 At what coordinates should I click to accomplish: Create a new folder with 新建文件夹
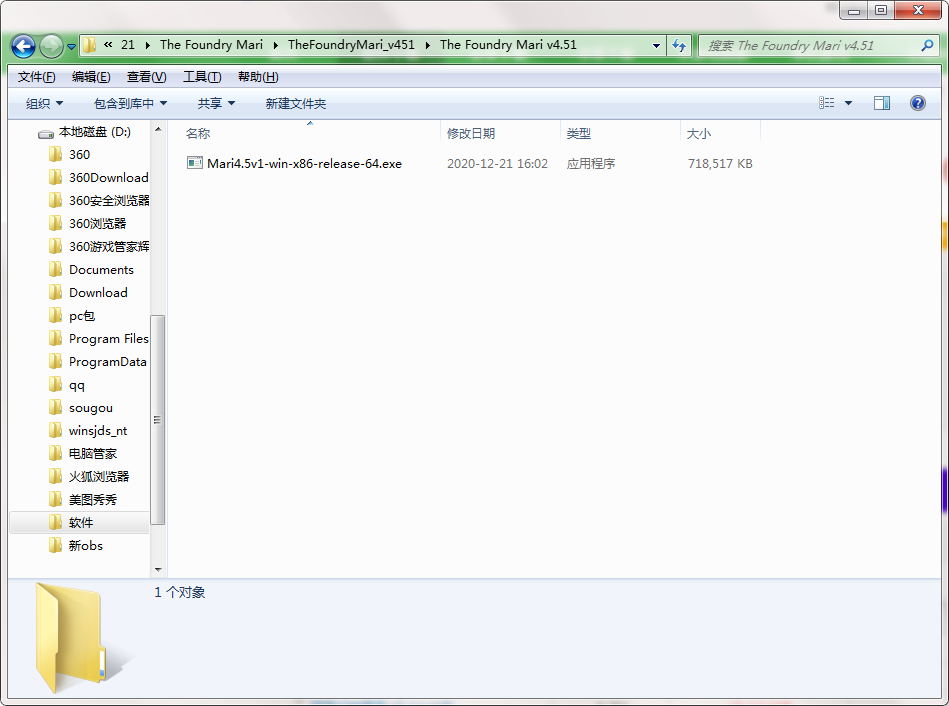pos(295,104)
